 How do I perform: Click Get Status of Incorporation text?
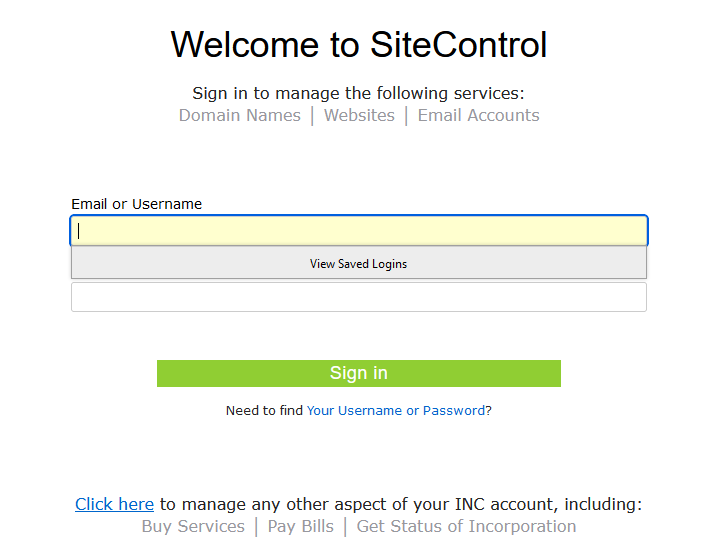(x=466, y=526)
